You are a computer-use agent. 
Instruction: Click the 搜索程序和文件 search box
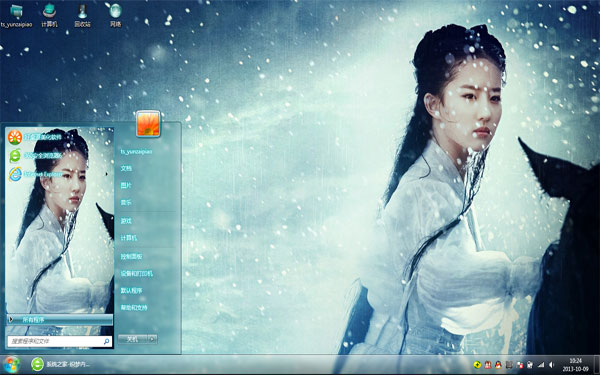click(x=60, y=341)
